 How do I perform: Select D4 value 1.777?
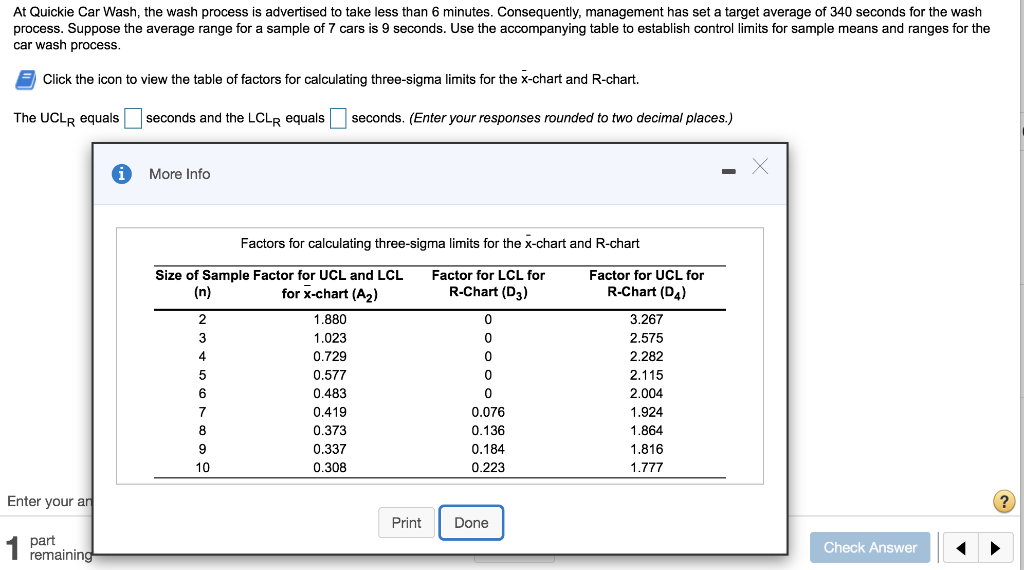pyautogui.click(x=646, y=467)
